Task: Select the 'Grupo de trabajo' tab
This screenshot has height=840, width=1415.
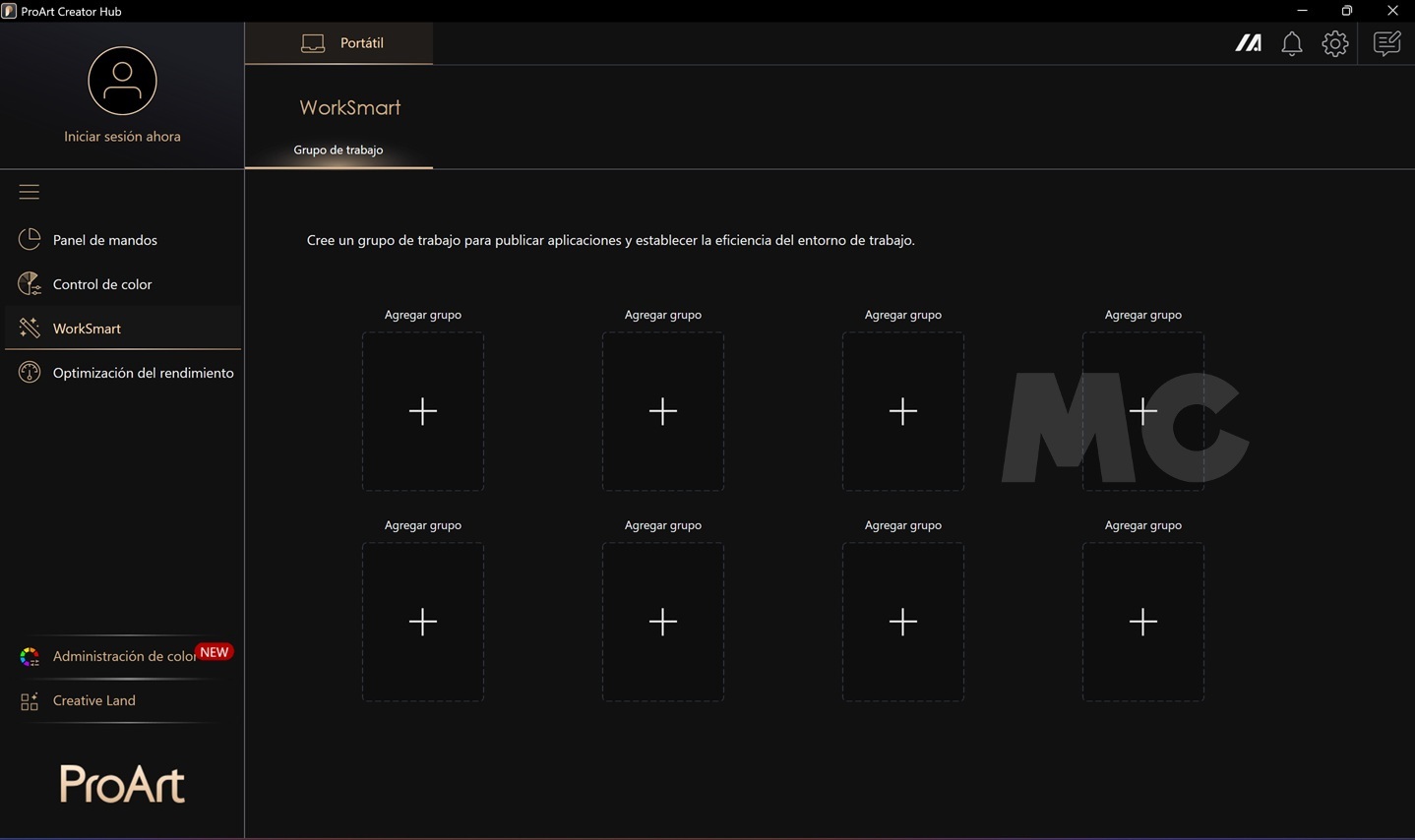Action: pyautogui.click(x=338, y=150)
